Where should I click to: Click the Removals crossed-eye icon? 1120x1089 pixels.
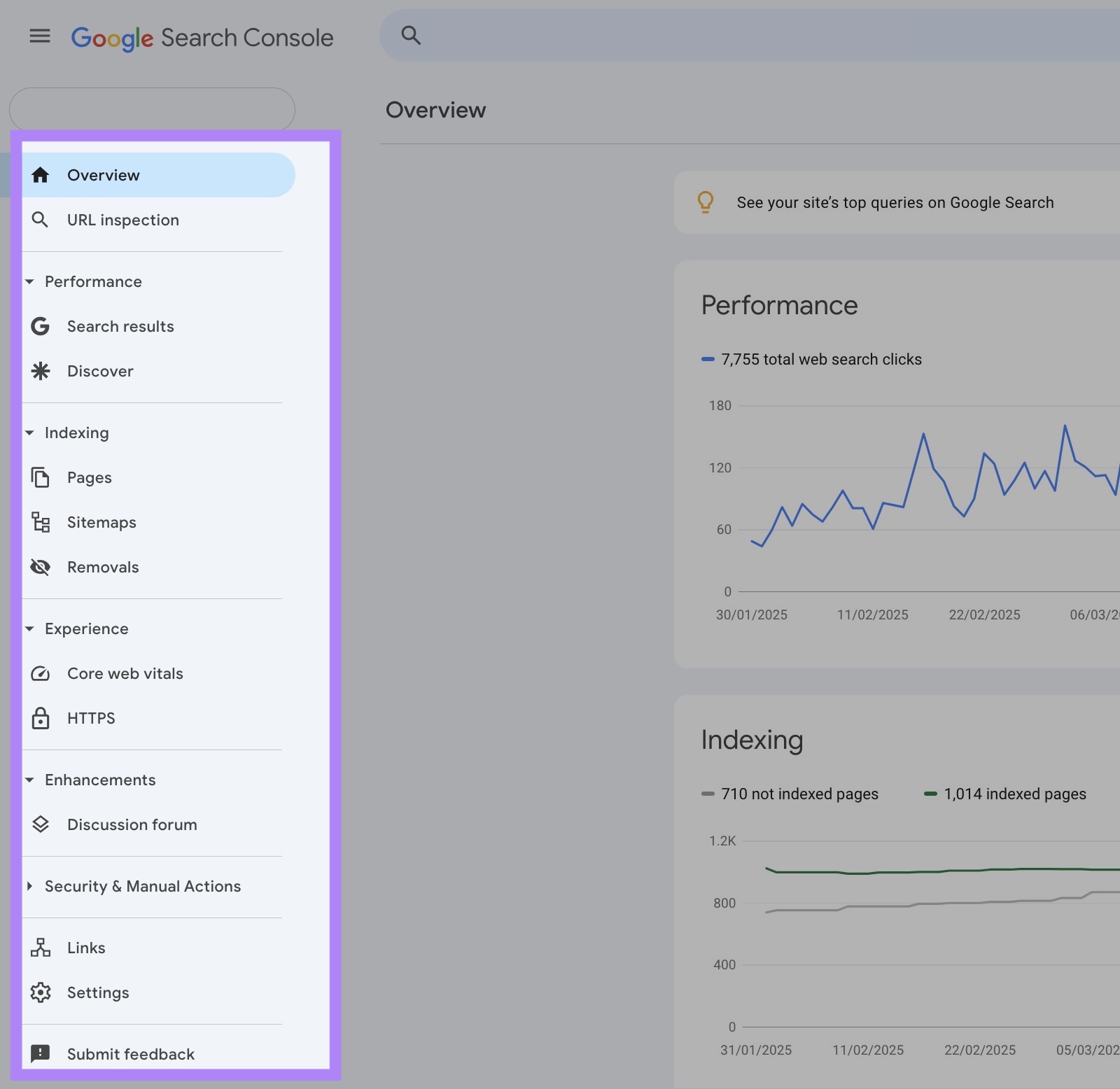coord(40,567)
